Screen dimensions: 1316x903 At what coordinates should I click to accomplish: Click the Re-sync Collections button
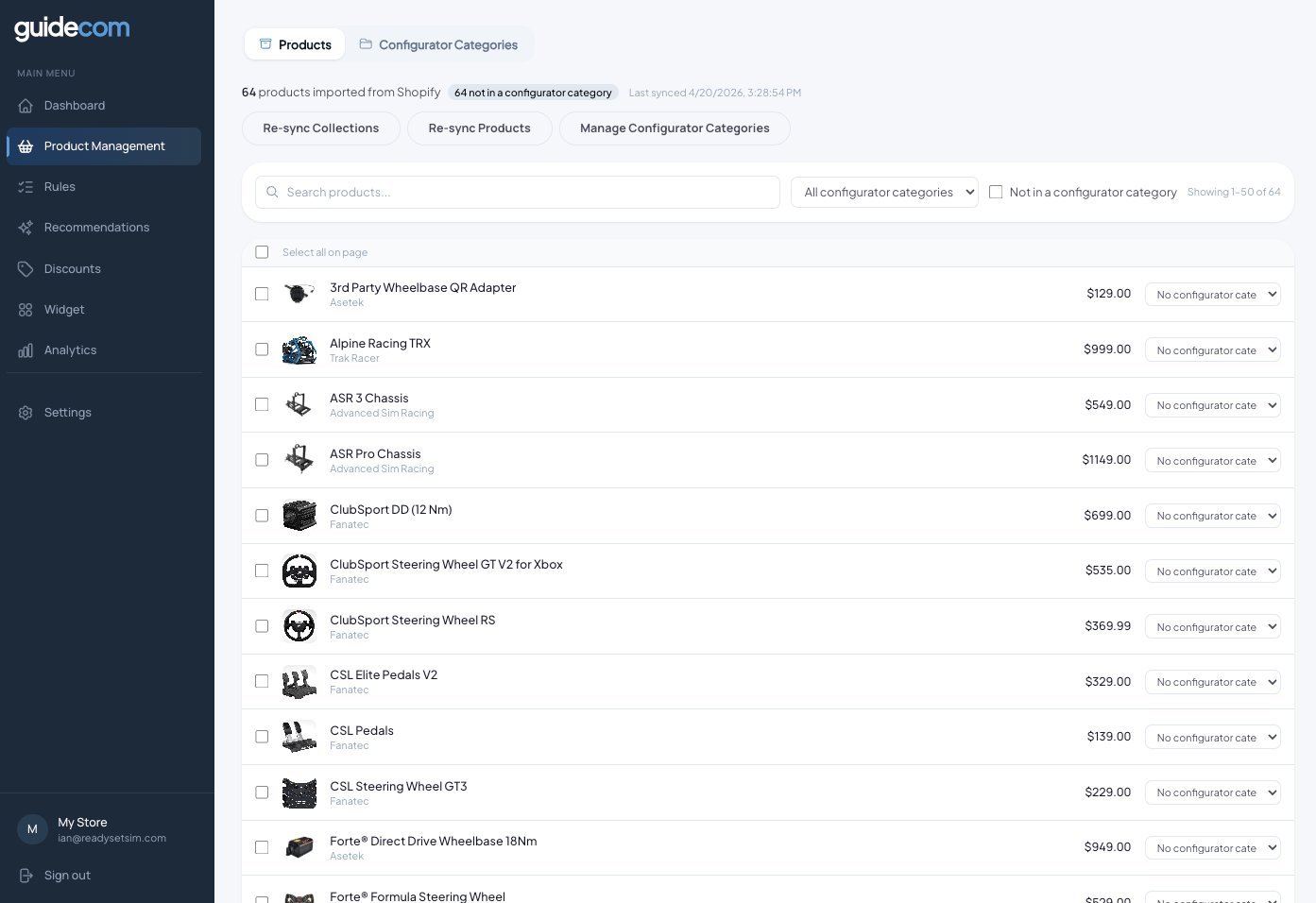[x=321, y=128]
